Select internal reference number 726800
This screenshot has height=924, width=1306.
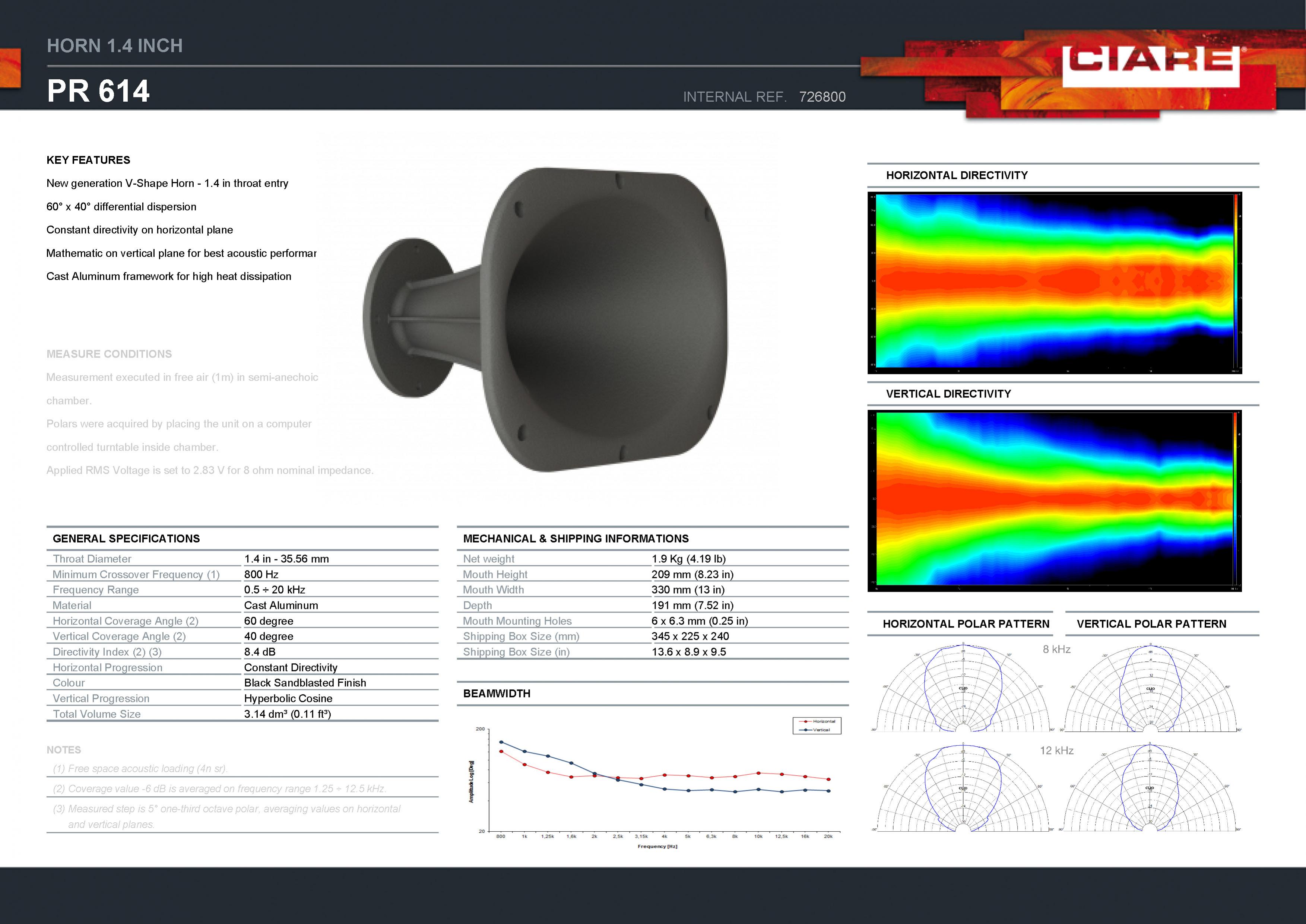pos(822,97)
